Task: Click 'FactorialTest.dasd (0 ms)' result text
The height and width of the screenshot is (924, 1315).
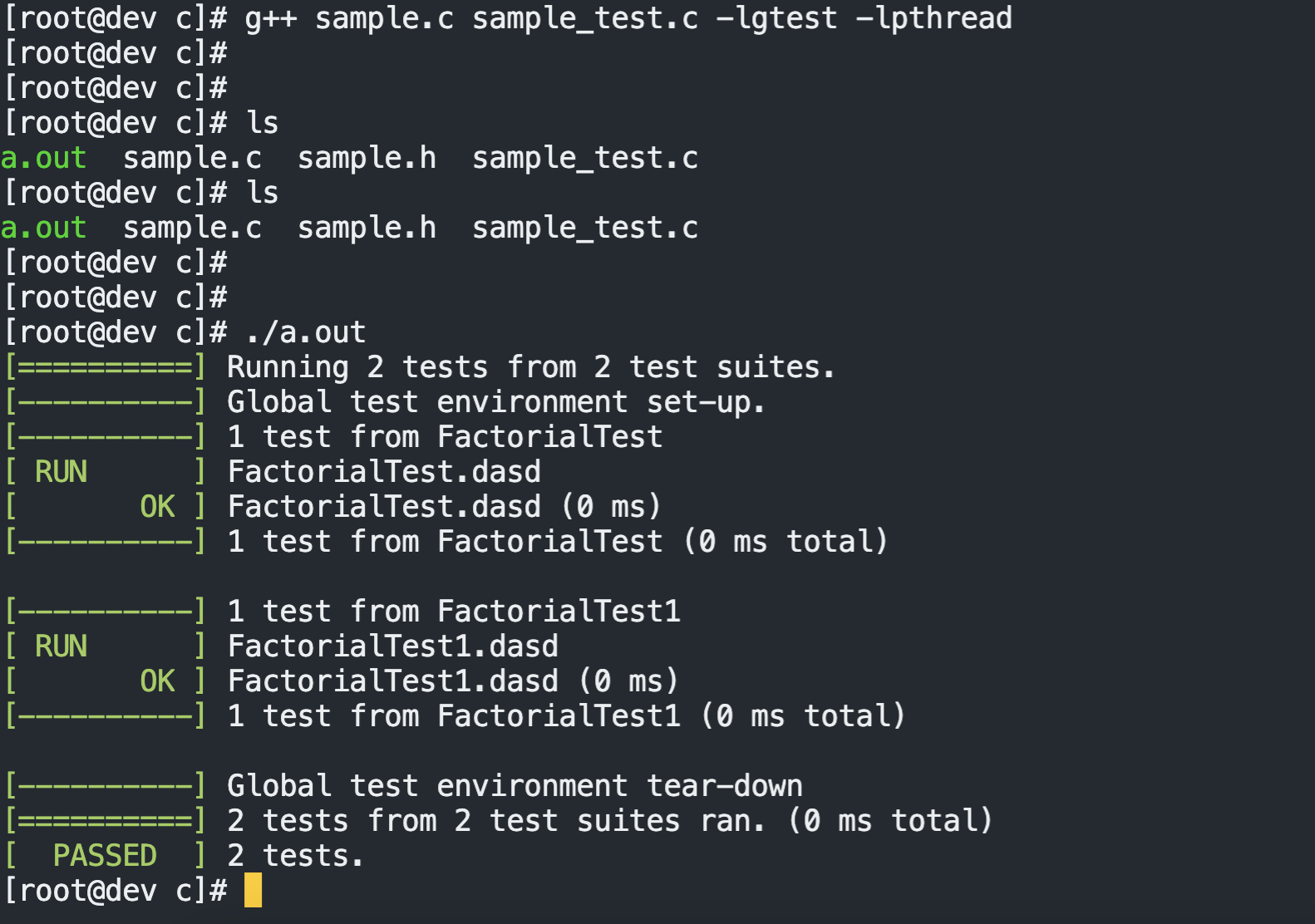Action: [444, 507]
